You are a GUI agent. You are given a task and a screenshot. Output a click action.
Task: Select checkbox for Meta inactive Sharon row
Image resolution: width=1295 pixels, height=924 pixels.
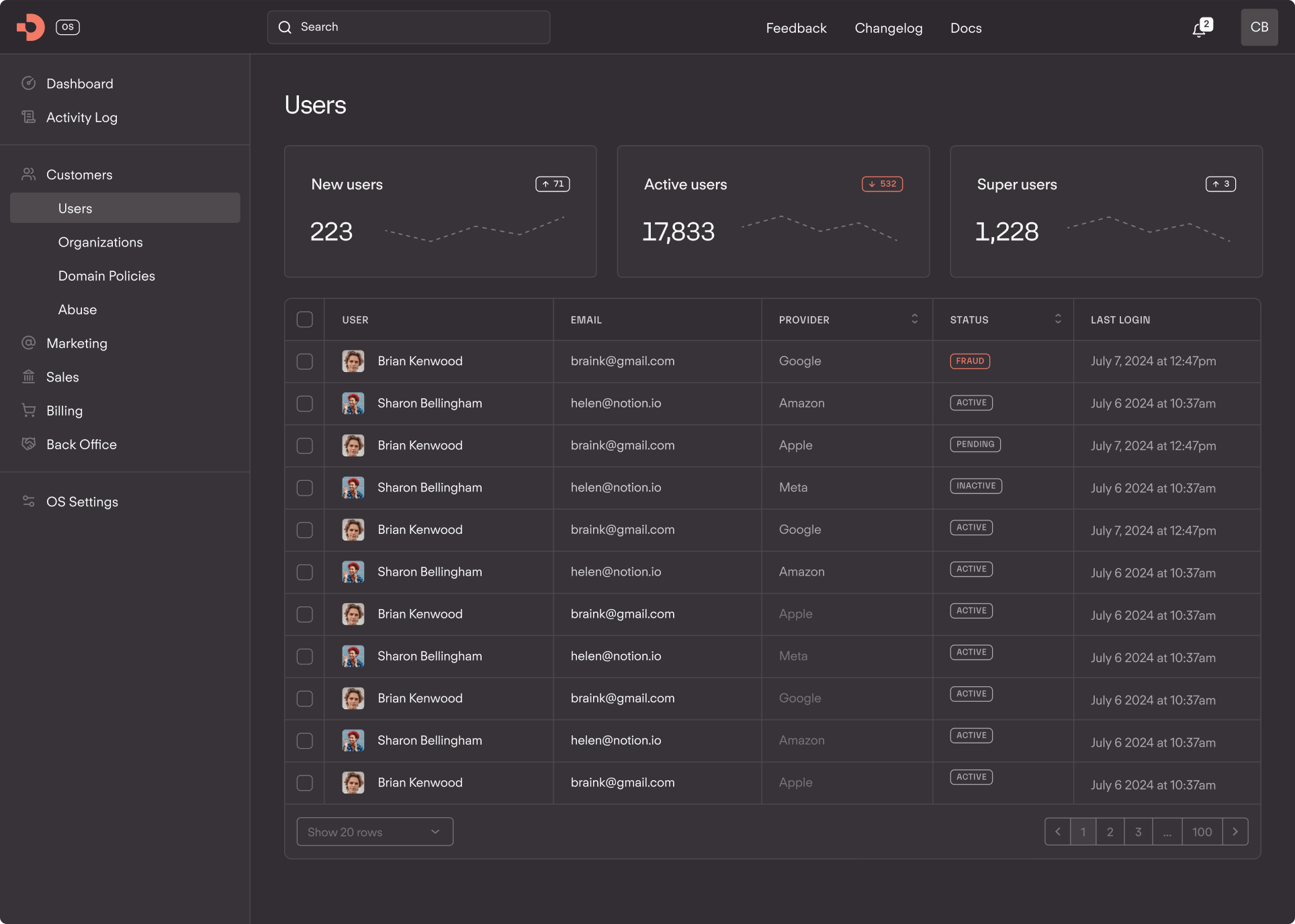point(305,488)
